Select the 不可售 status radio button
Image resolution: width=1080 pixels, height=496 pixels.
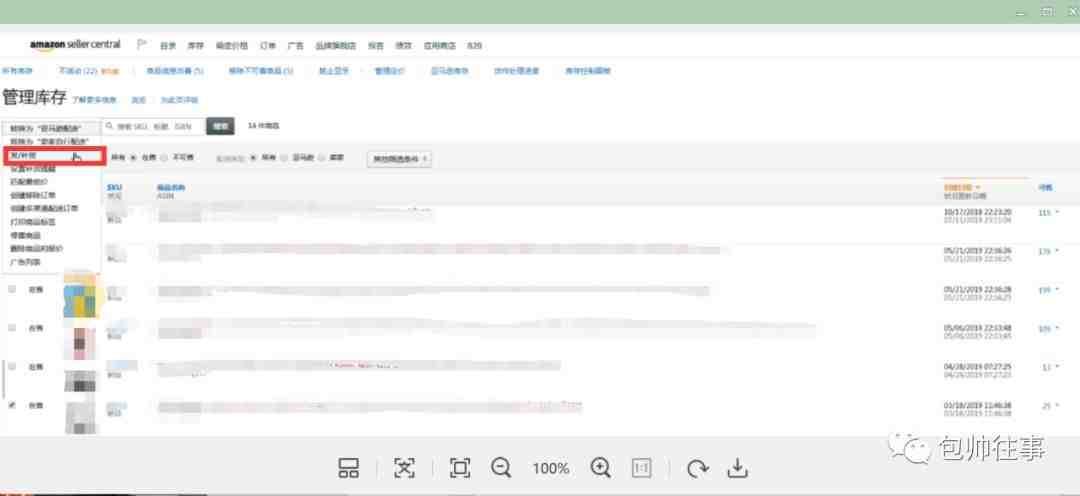164,158
